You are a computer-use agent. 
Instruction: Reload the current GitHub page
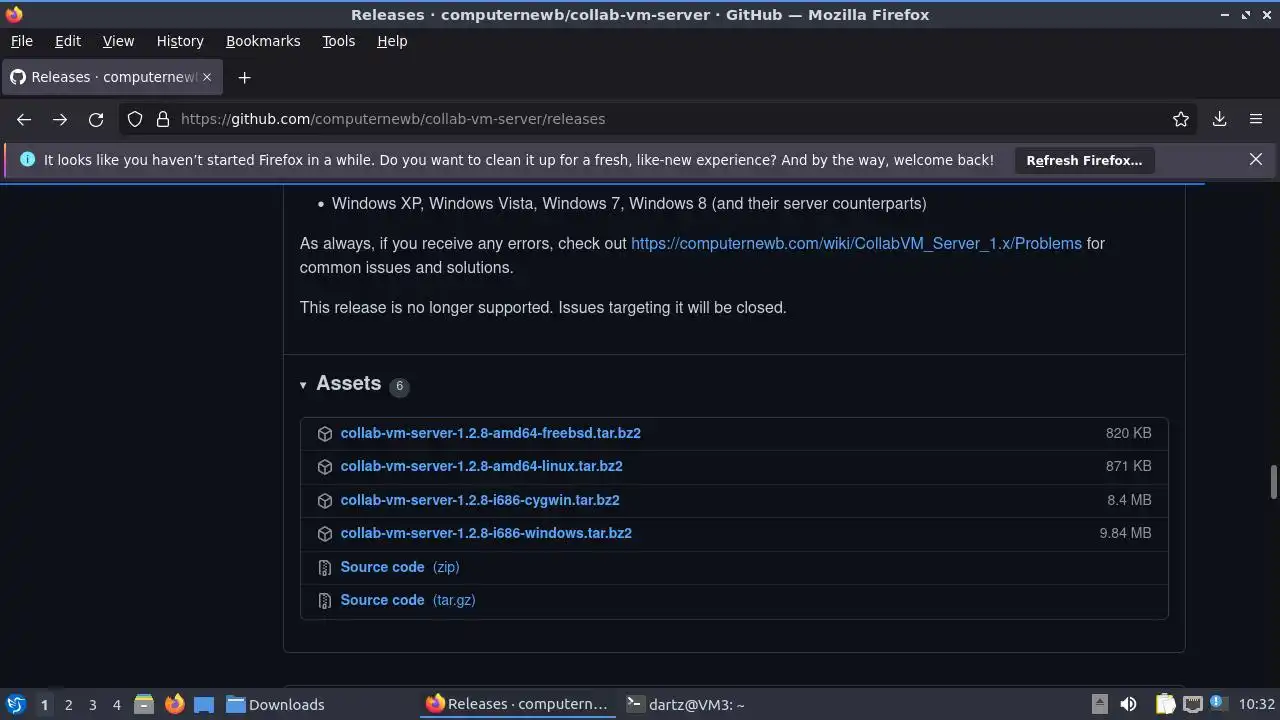coord(96,119)
